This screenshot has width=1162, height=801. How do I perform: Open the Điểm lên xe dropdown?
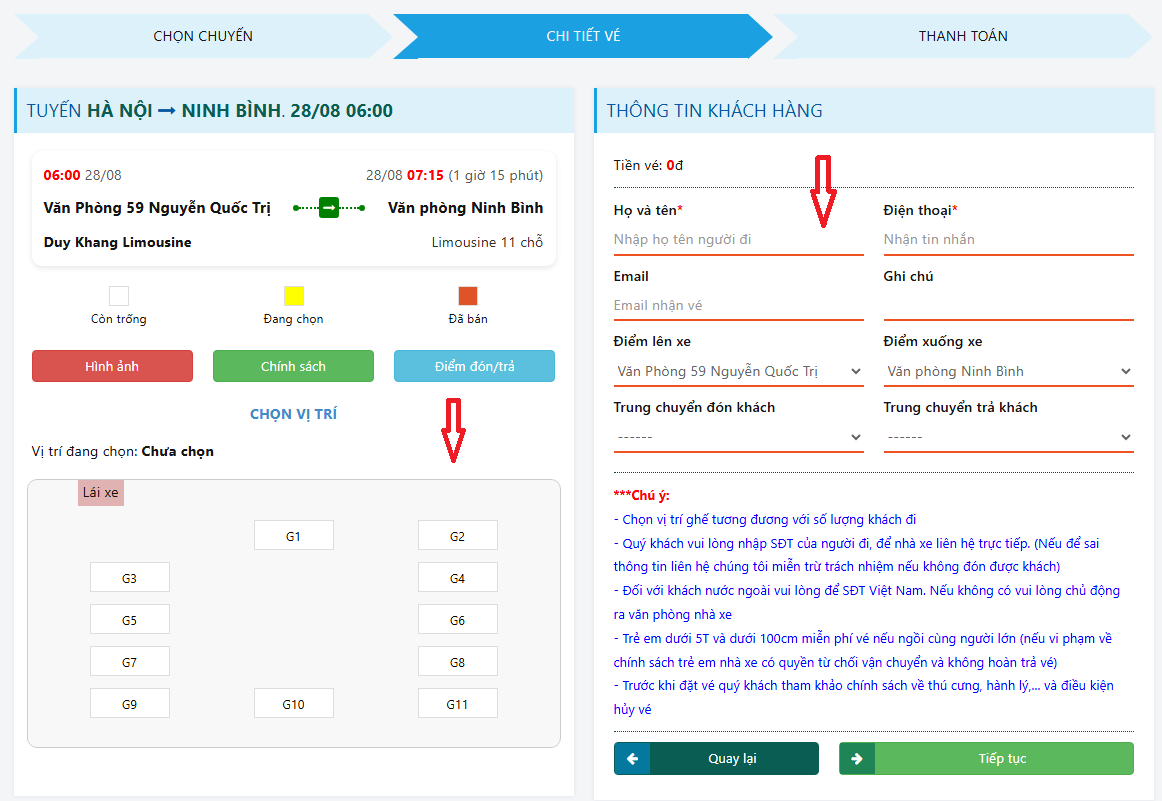coord(738,371)
